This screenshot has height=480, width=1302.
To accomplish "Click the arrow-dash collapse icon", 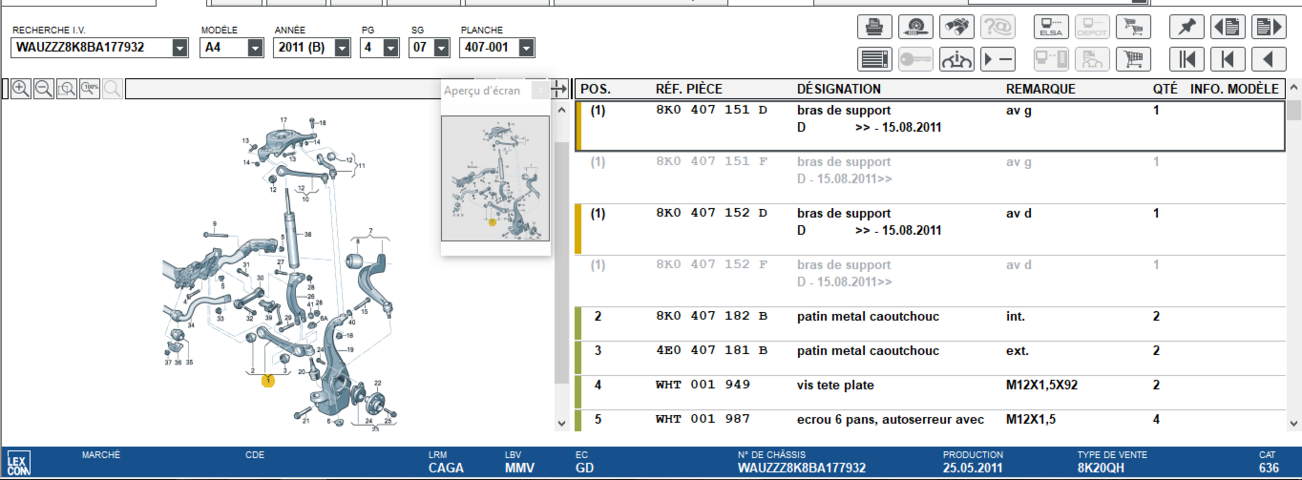I will click(x=997, y=59).
